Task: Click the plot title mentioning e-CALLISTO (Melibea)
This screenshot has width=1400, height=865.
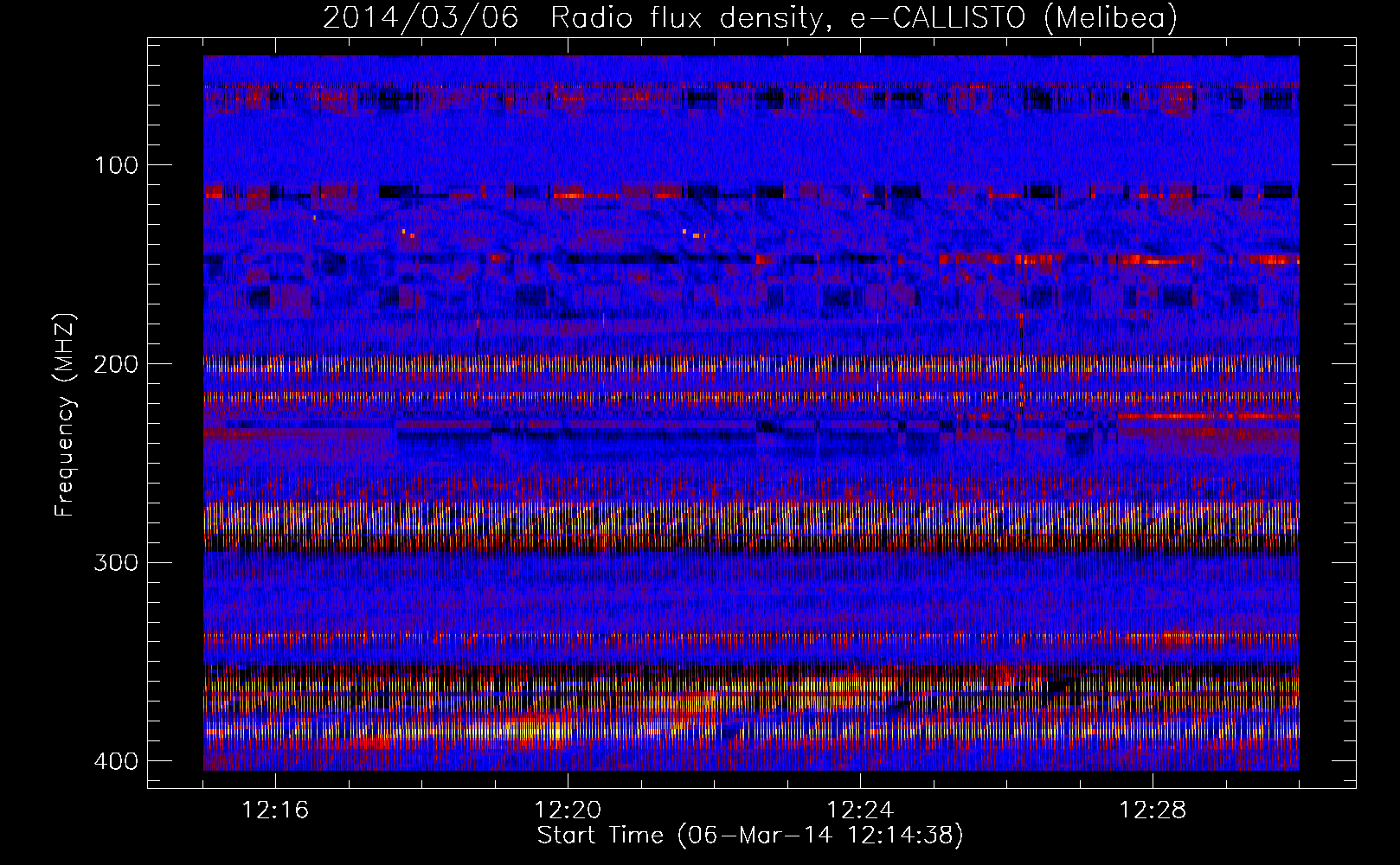Action: pos(750,17)
